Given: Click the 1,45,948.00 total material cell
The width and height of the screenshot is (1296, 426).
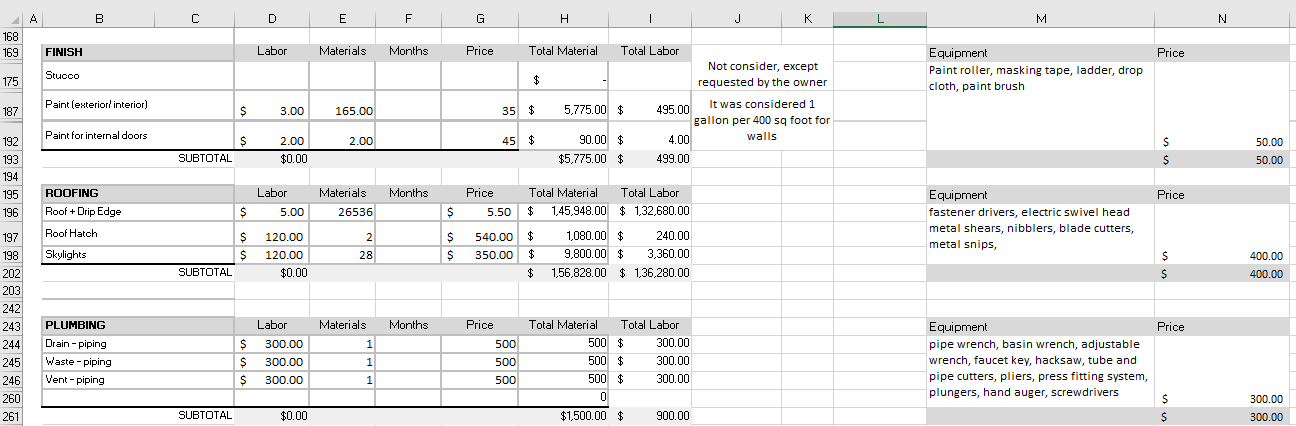Looking at the screenshot, I should click(x=565, y=212).
